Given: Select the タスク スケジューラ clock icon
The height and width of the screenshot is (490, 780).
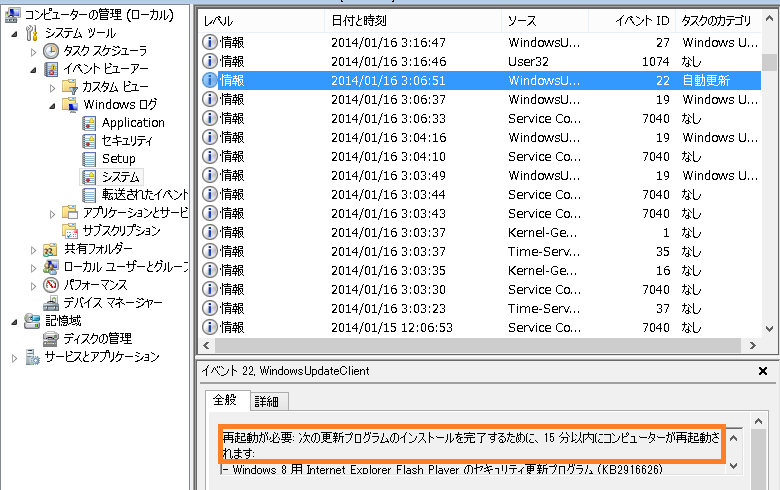Looking at the screenshot, I should [51, 51].
